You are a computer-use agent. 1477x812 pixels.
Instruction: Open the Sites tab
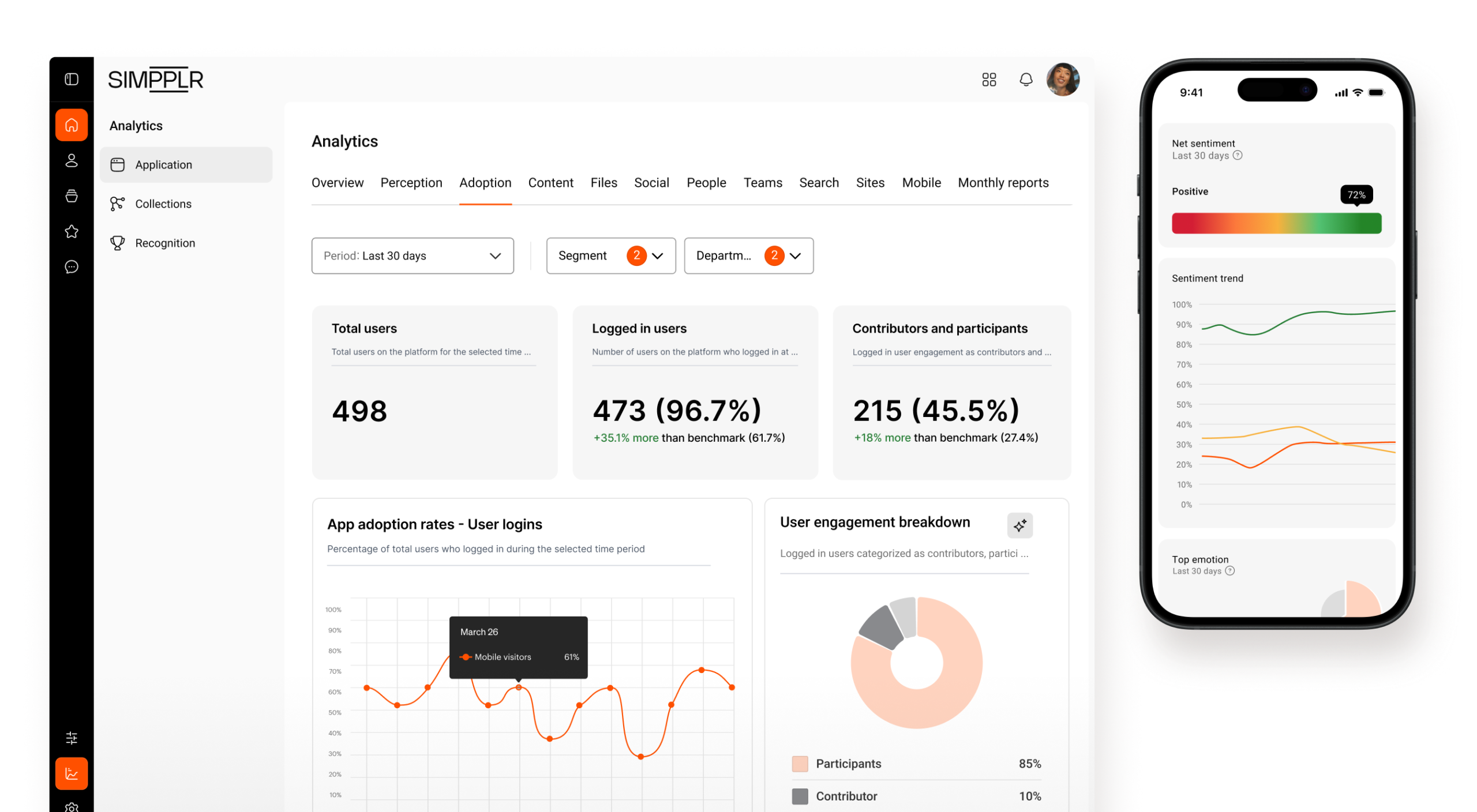870,183
